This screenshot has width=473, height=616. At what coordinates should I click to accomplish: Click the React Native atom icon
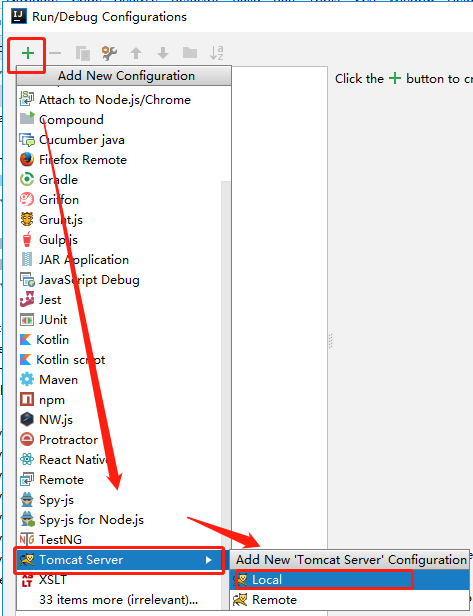[27, 459]
